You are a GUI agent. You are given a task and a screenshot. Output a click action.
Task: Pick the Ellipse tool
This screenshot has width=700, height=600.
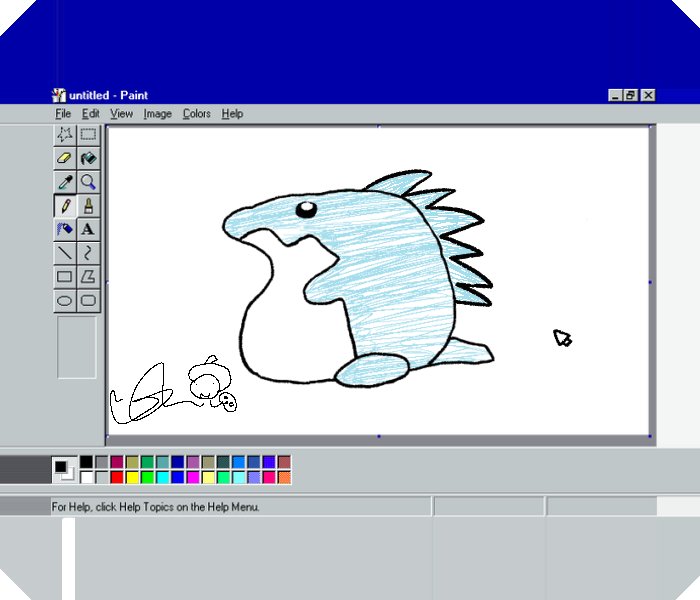pos(65,300)
